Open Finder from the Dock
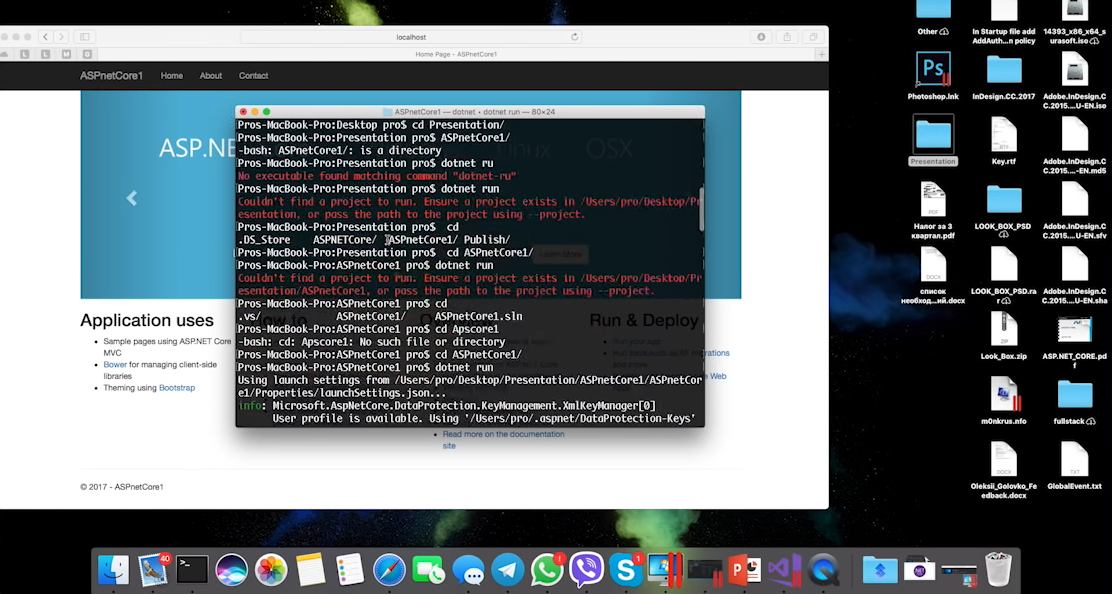The height and width of the screenshot is (594, 1112). (113, 569)
